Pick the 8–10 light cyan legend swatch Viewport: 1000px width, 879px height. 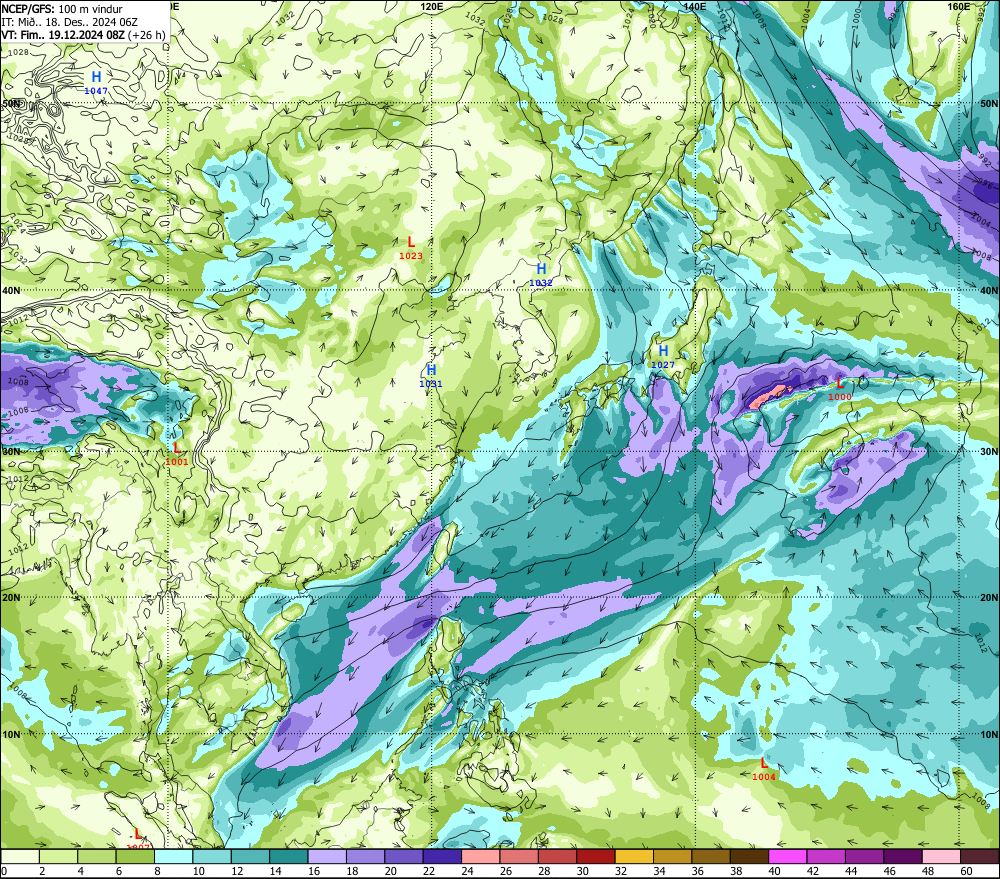pyautogui.click(x=173, y=856)
